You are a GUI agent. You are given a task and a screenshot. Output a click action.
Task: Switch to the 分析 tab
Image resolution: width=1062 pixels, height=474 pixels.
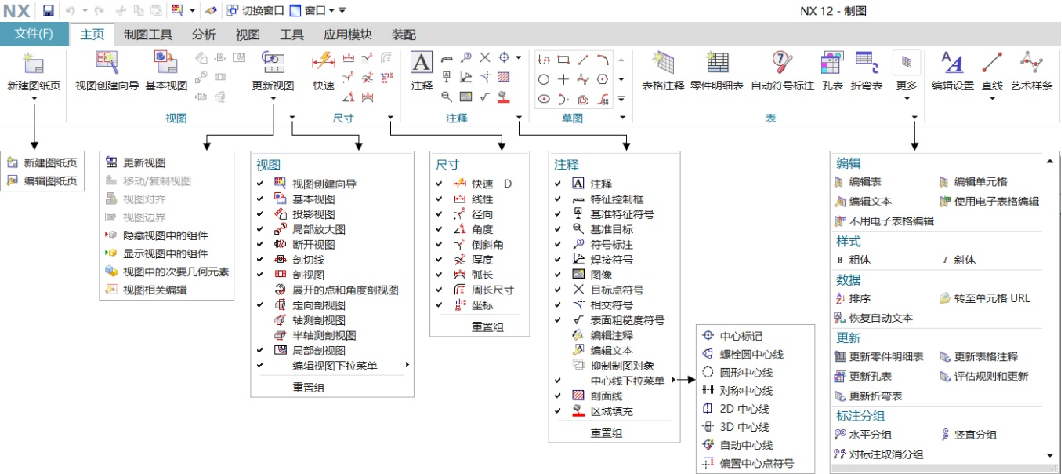click(204, 35)
